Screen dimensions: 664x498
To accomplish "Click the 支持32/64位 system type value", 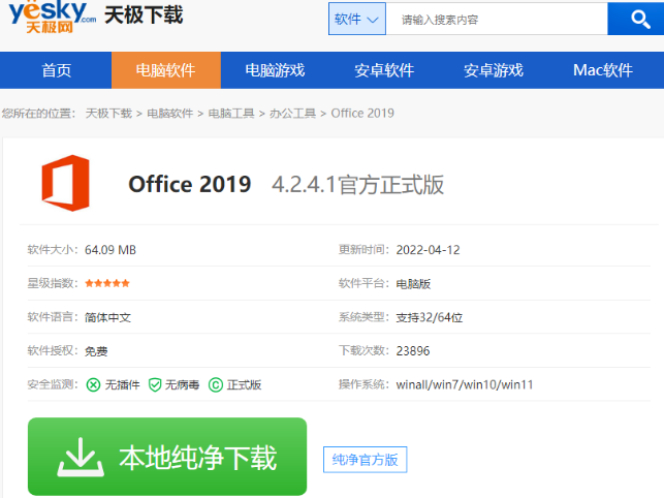I will coord(429,317).
